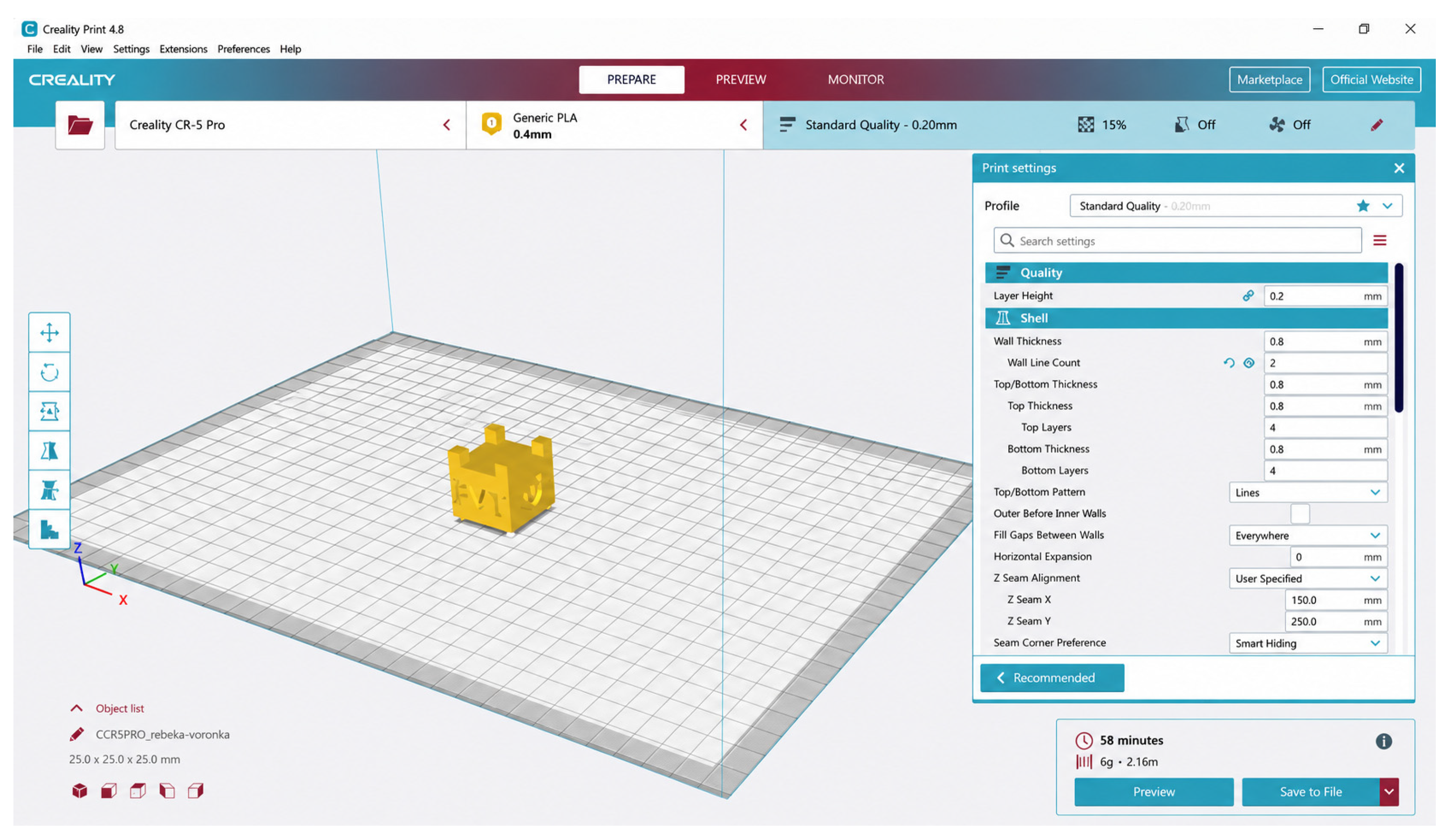The height and width of the screenshot is (840, 1451).
Task: Switch to the PREVIEW tab
Action: tap(740, 80)
